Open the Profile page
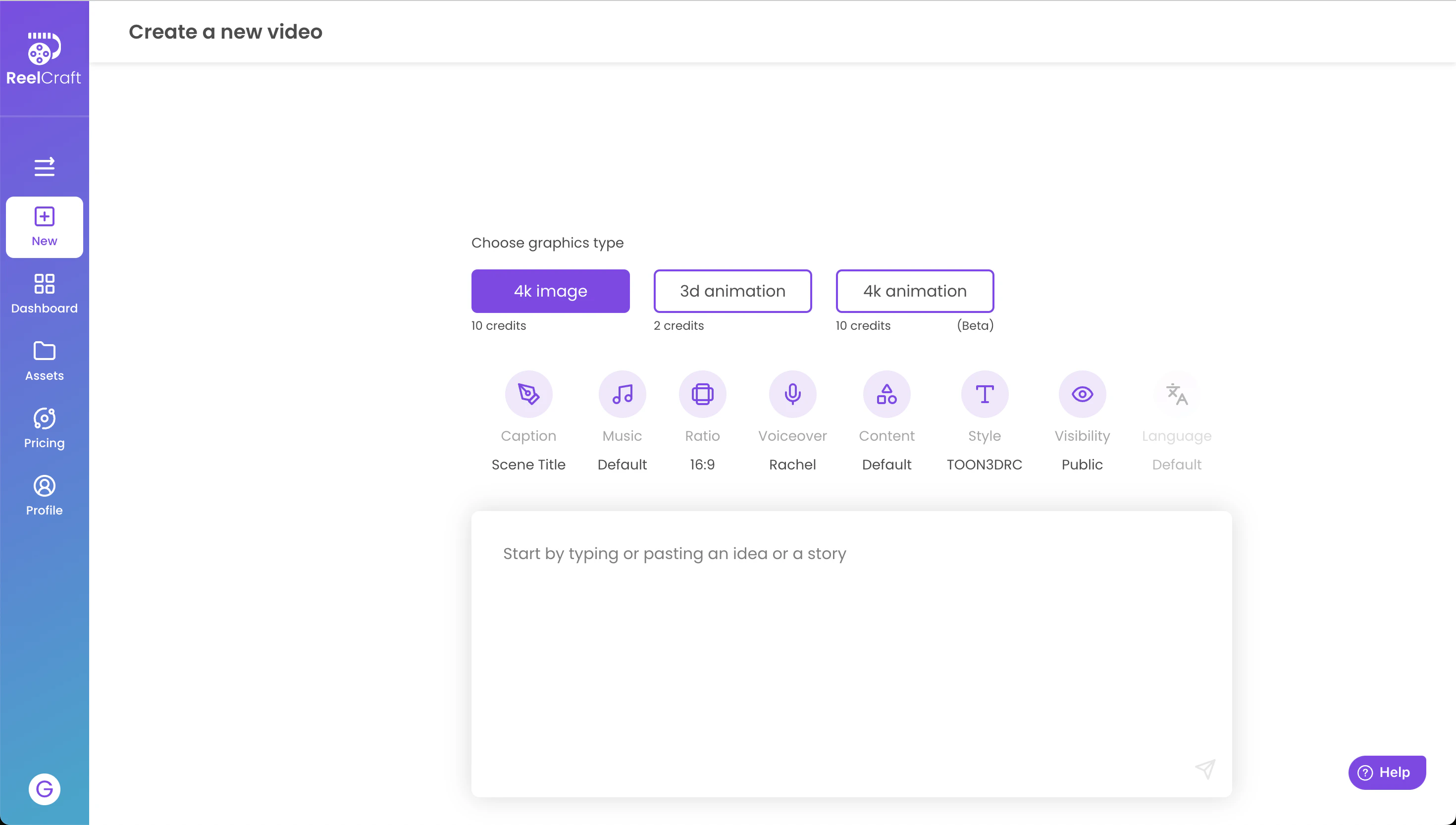This screenshot has height=825, width=1456. (44, 495)
